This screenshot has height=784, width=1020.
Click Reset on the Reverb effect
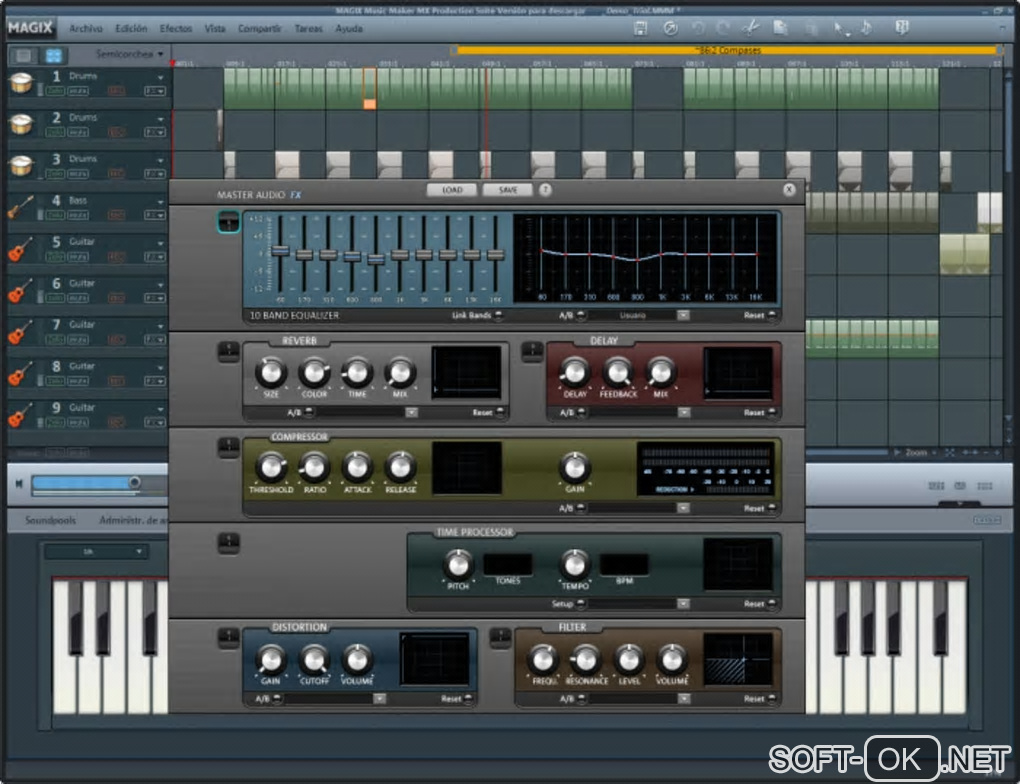click(x=488, y=412)
